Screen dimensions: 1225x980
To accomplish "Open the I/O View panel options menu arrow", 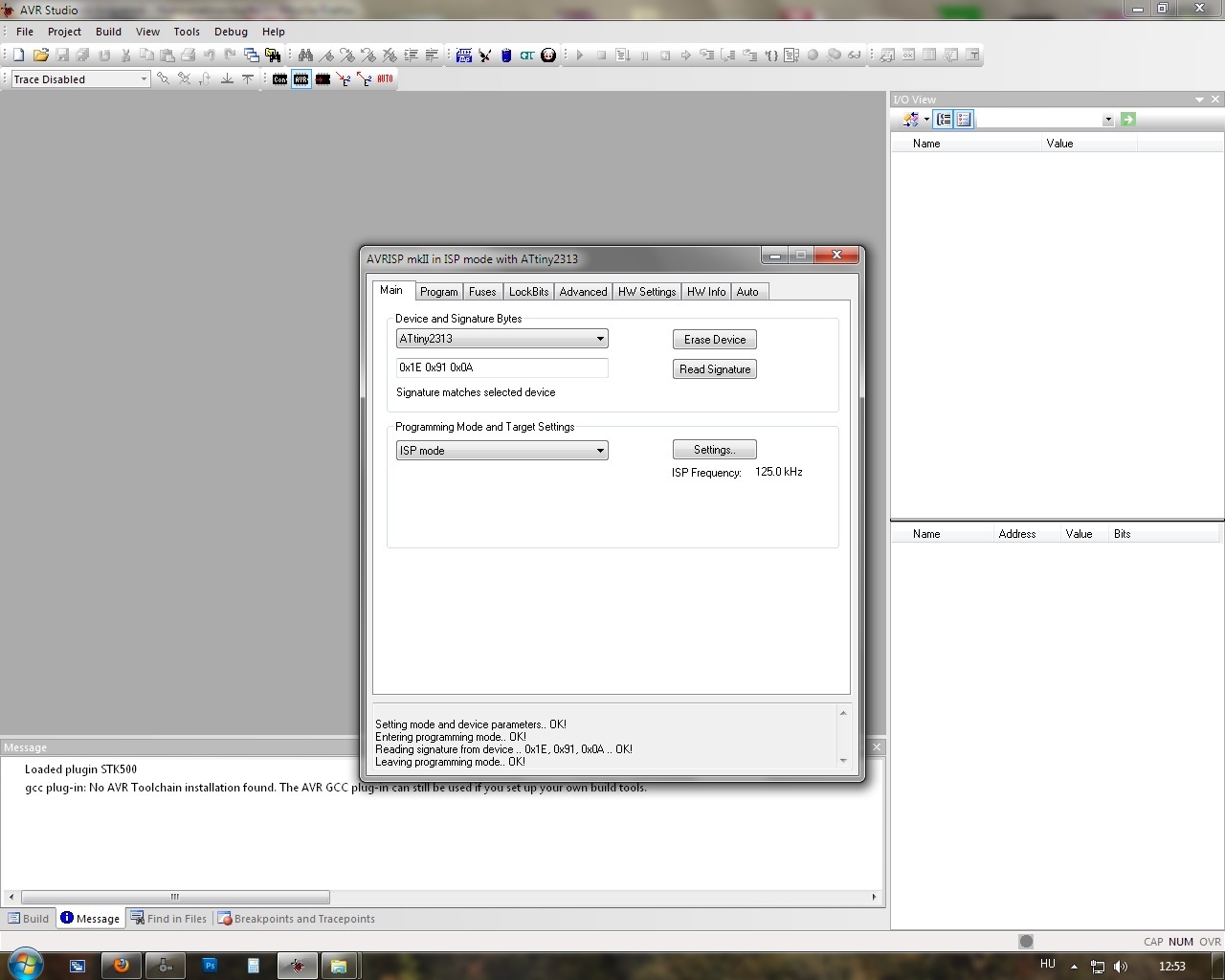I will click(1199, 100).
